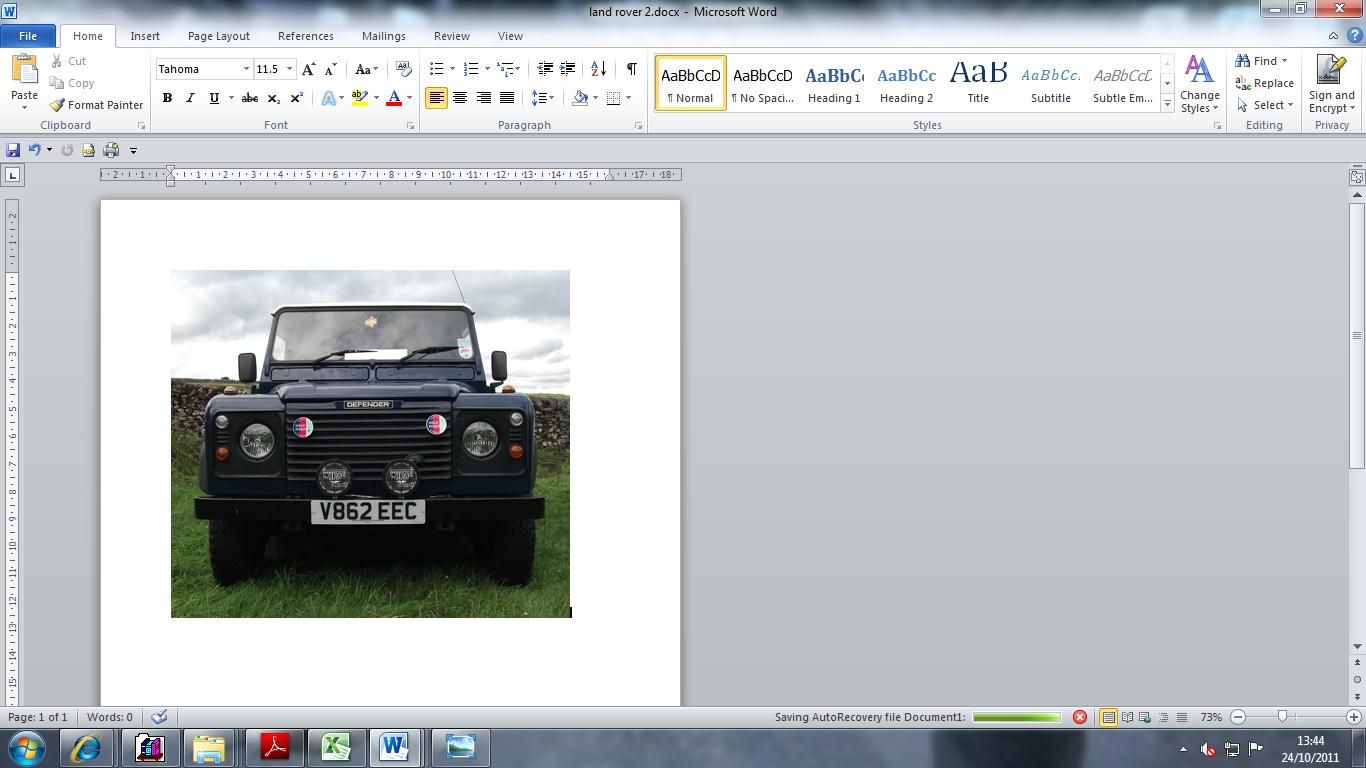
Task: Apply the Heading 1 style
Action: click(834, 83)
